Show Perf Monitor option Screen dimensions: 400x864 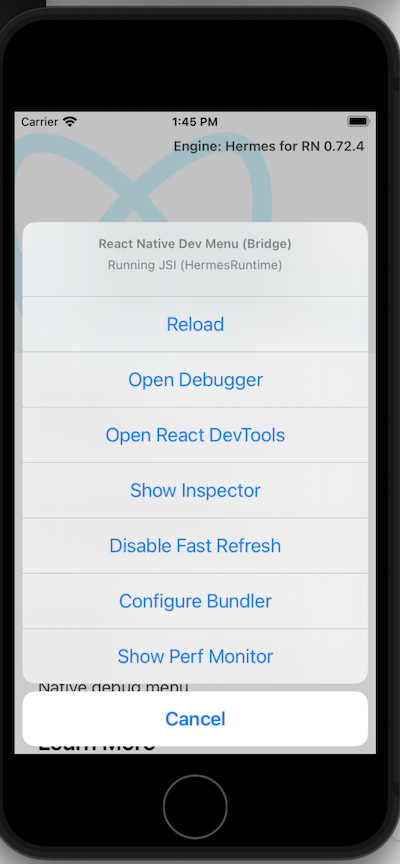(195, 656)
